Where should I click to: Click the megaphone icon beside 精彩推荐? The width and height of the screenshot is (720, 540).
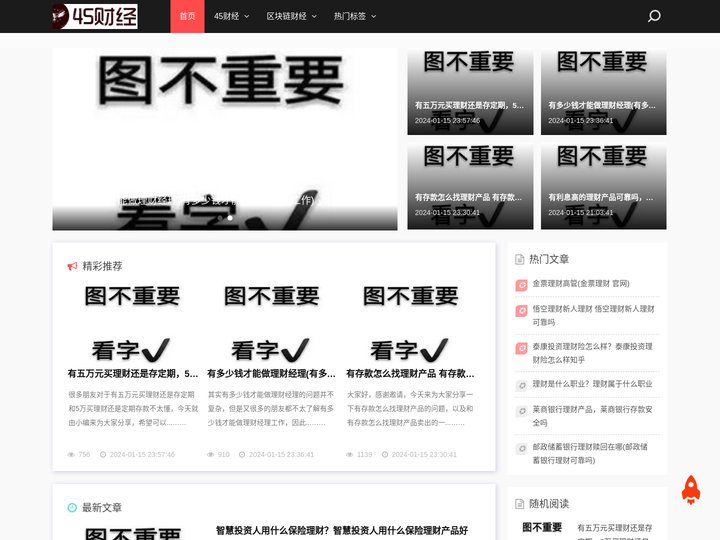[72, 266]
